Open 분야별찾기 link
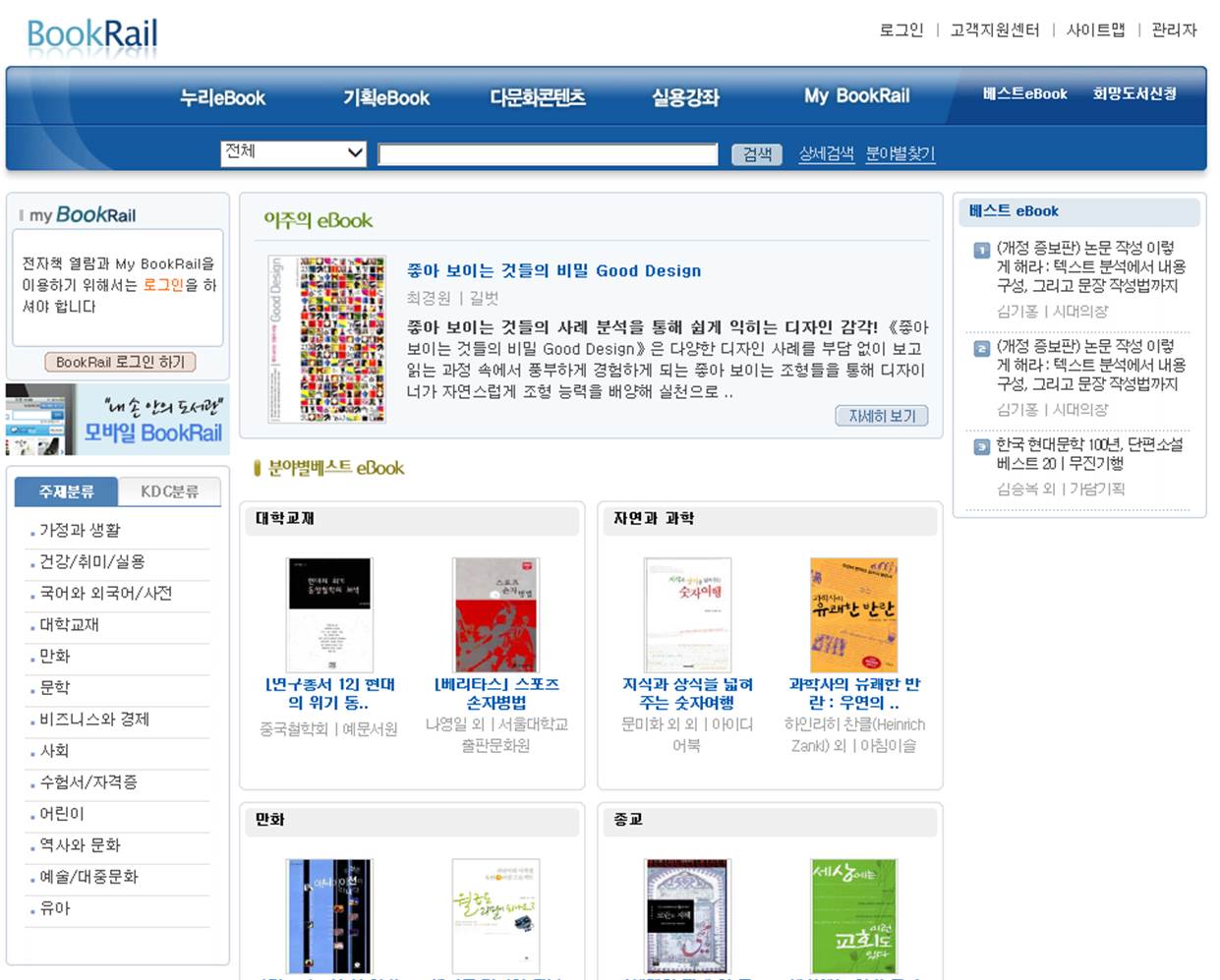The image size is (1220, 980). point(900,154)
